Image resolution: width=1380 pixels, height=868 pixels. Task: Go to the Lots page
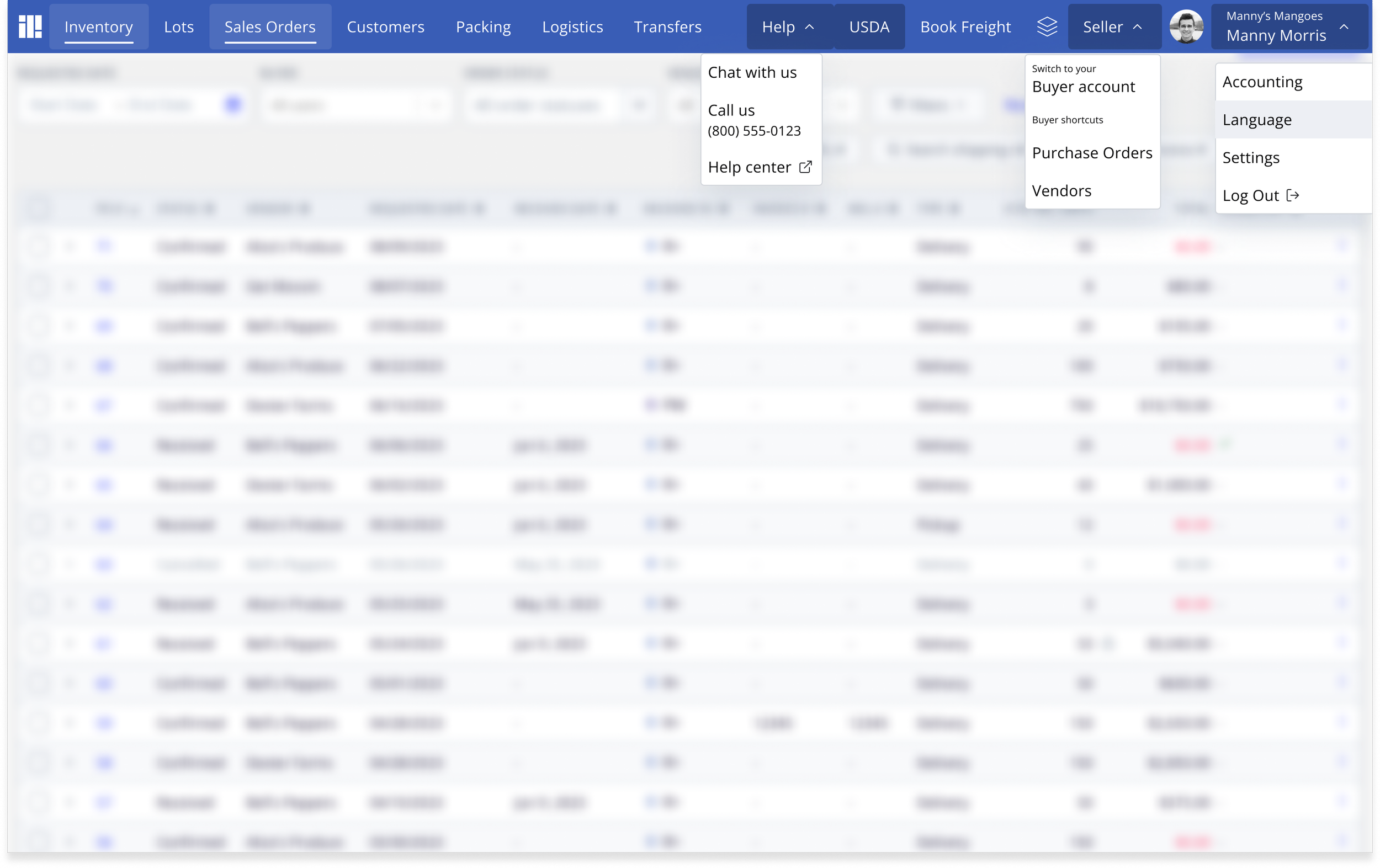click(179, 27)
